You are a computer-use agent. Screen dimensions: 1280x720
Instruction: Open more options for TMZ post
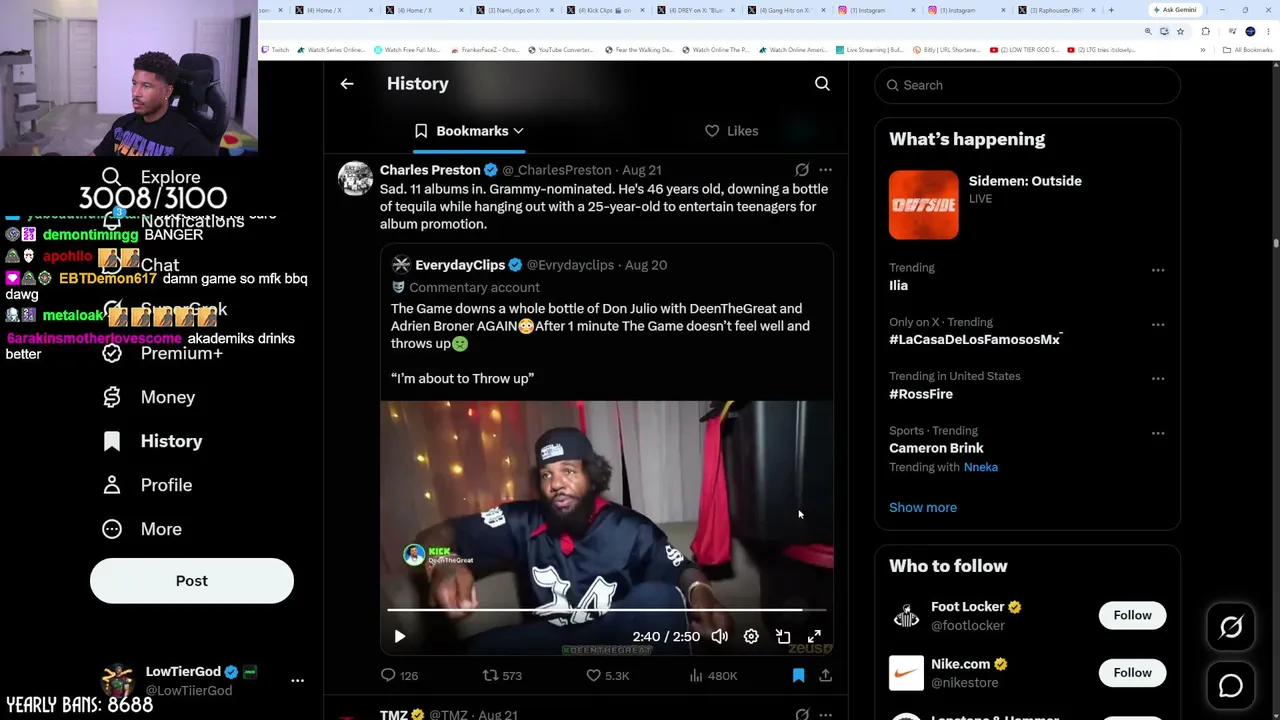coord(825,715)
